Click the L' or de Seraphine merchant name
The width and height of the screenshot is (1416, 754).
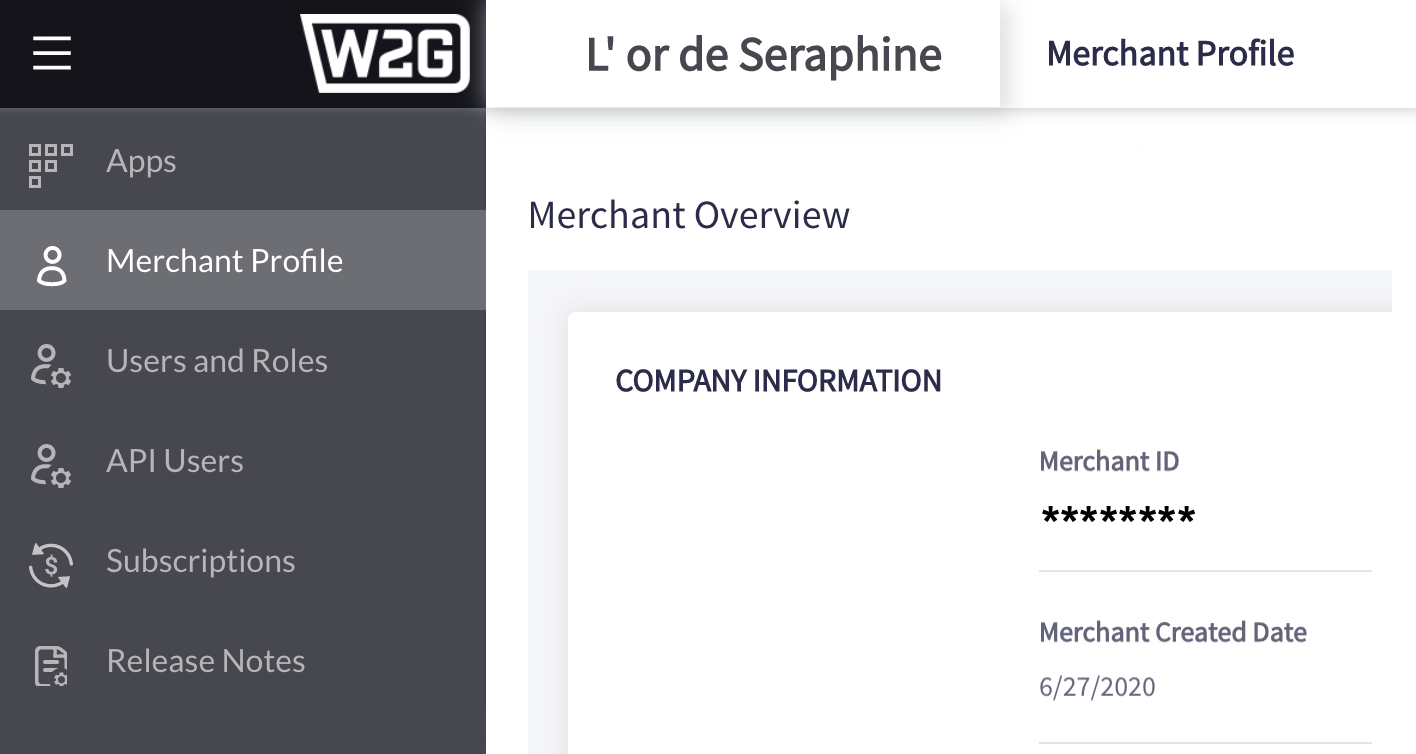point(763,54)
